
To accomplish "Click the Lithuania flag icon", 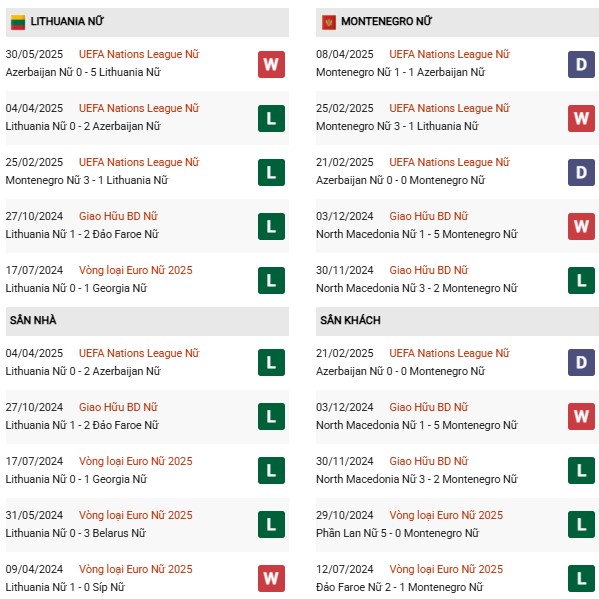I will (x=18, y=22).
